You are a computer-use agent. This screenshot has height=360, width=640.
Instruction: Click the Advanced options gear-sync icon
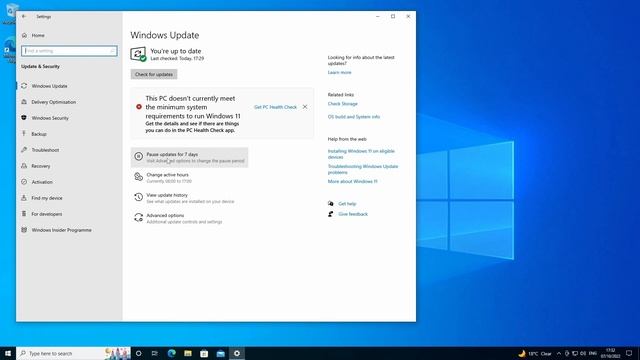click(x=138, y=218)
